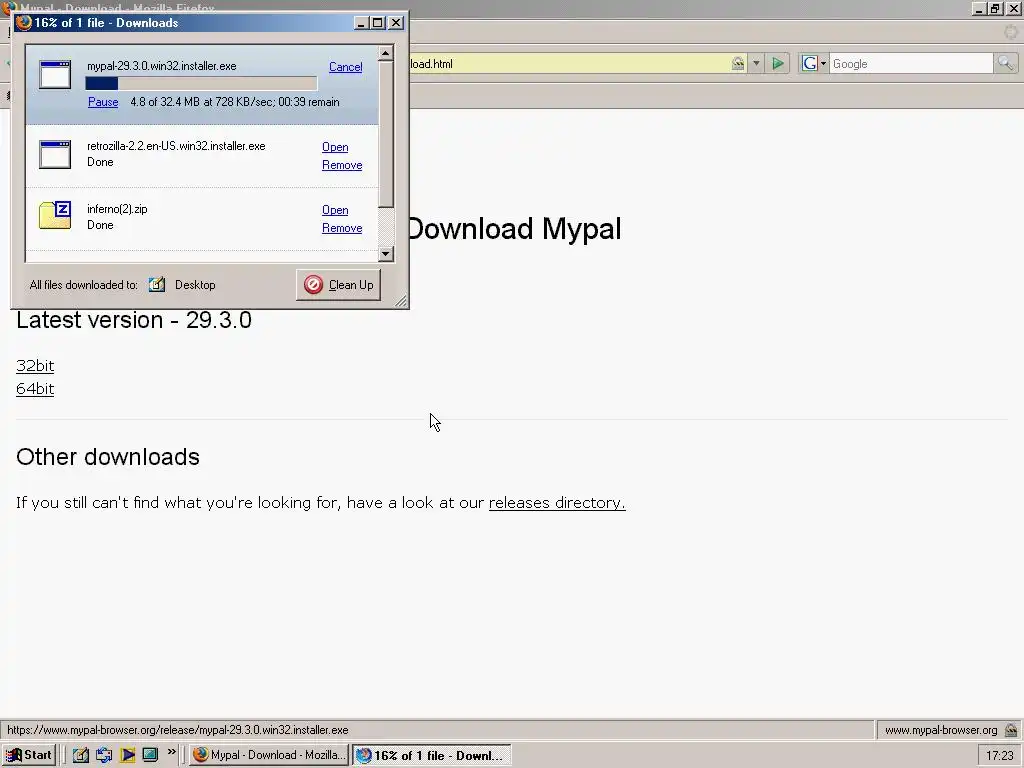Click the search magnifier button
The image size is (1024, 768).
point(1005,63)
